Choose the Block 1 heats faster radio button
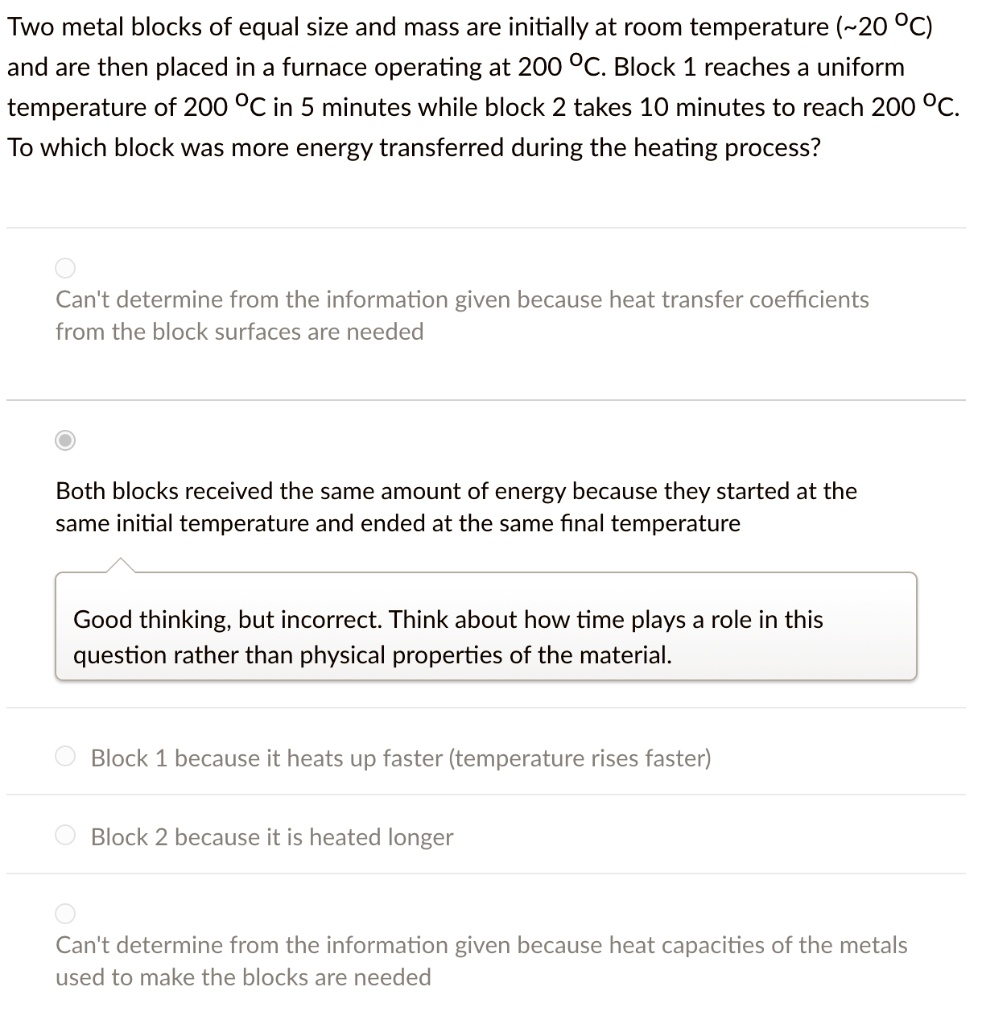The height and width of the screenshot is (1024, 982). click(x=65, y=758)
